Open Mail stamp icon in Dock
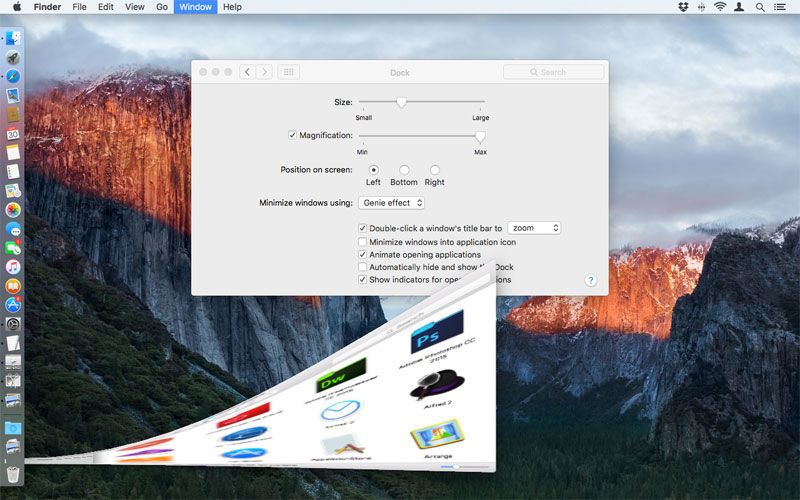 13,95
